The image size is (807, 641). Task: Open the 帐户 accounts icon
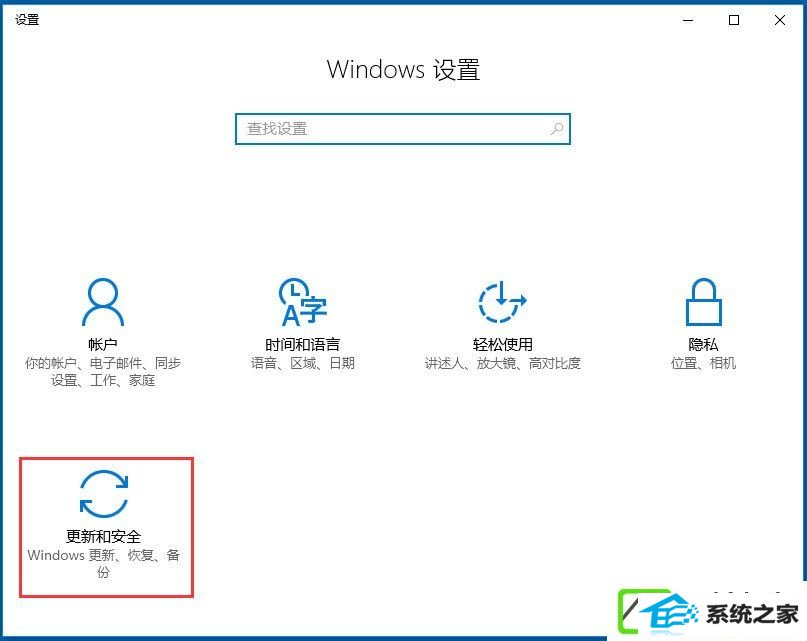(103, 302)
